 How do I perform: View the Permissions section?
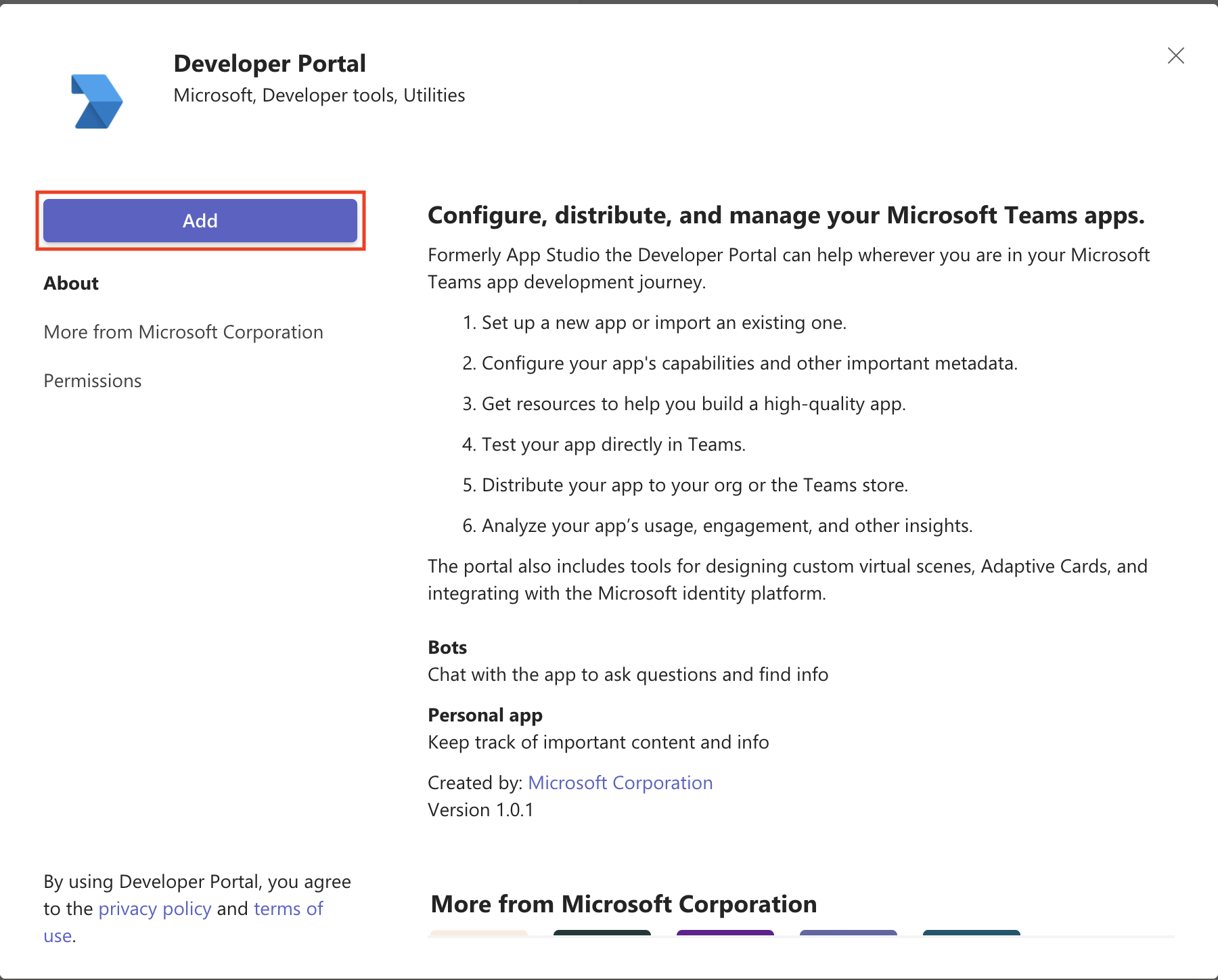point(92,380)
